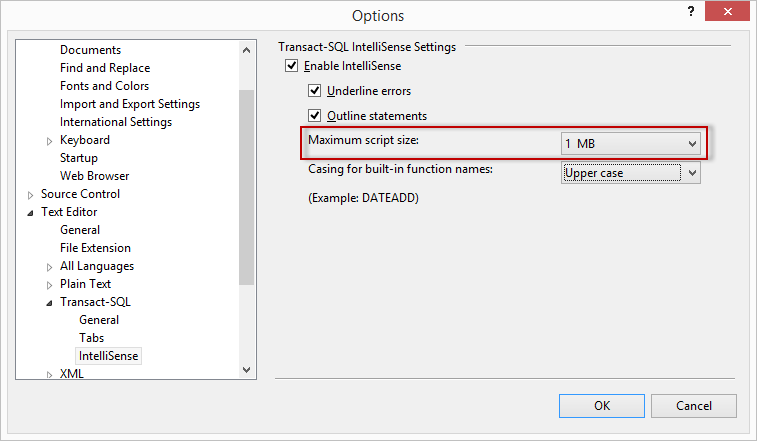The image size is (757, 441).
Task: Click the OK button
Action: pyautogui.click(x=602, y=406)
